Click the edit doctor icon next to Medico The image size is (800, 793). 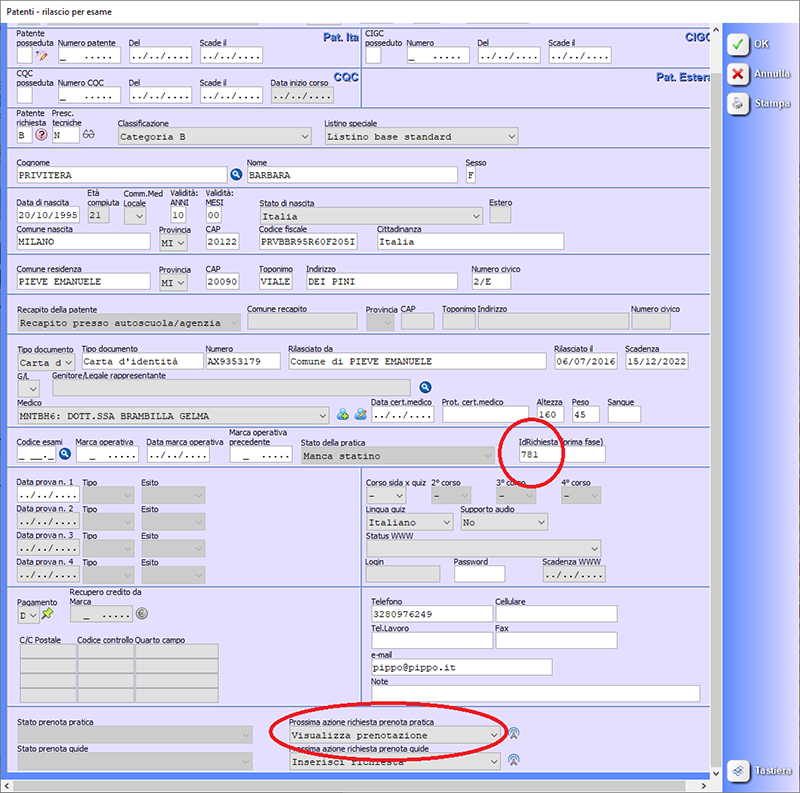360,414
